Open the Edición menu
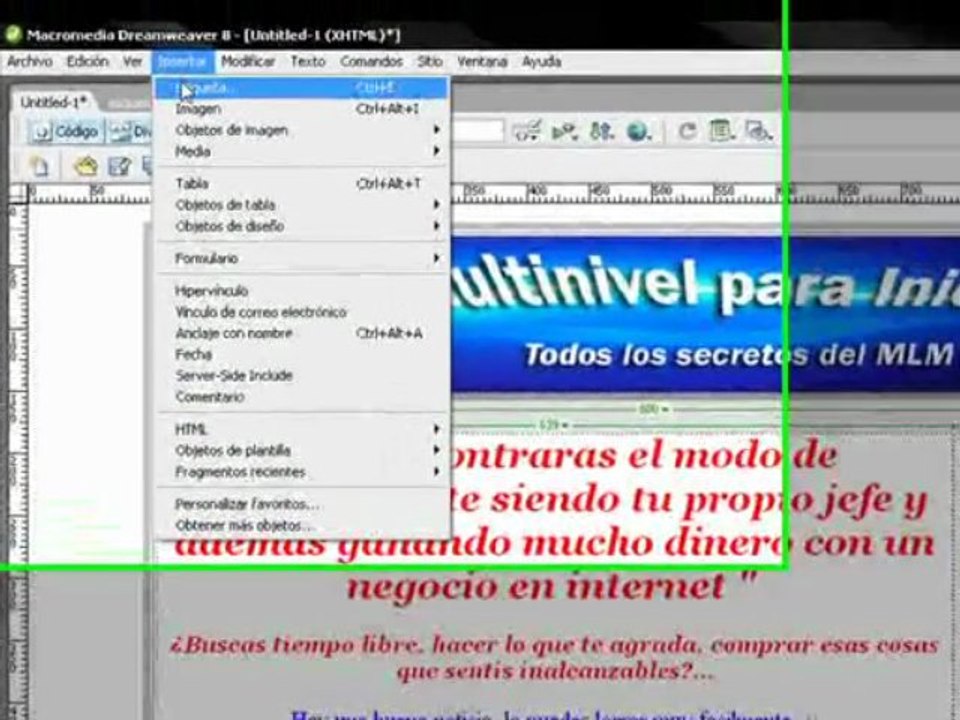This screenshot has width=960, height=720. point(88,62)
